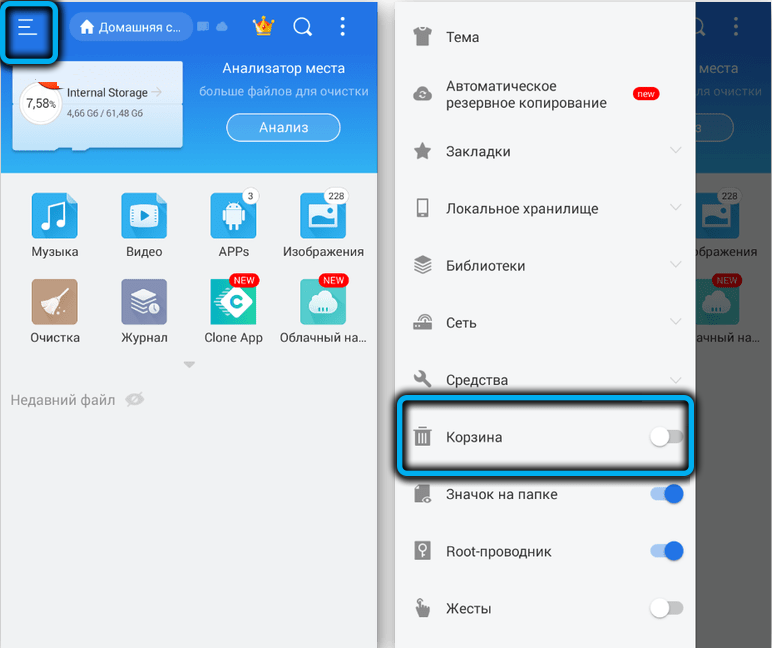This screenshot has height=648, width=772.
Task: Open the Журнал log
Action: pos(144,311)
